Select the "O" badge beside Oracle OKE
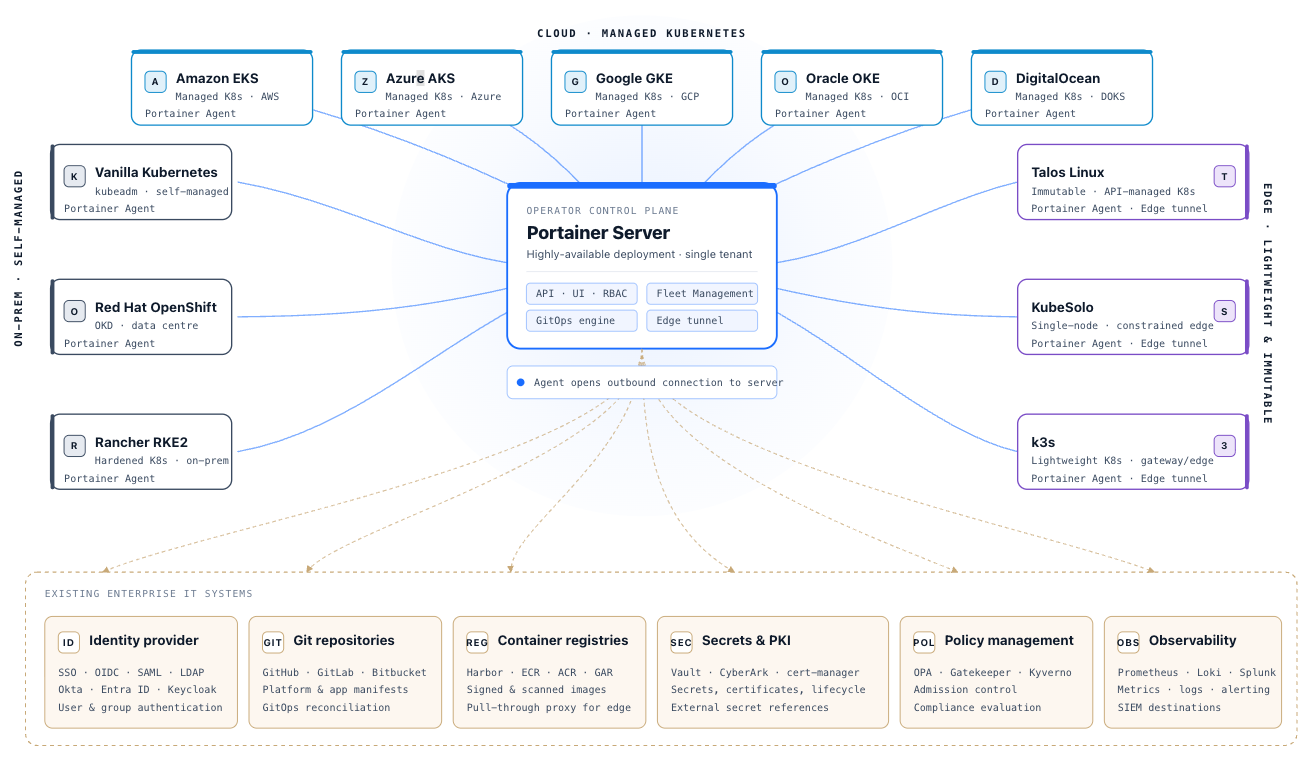The image size is (1307, 757). [785, 82]
